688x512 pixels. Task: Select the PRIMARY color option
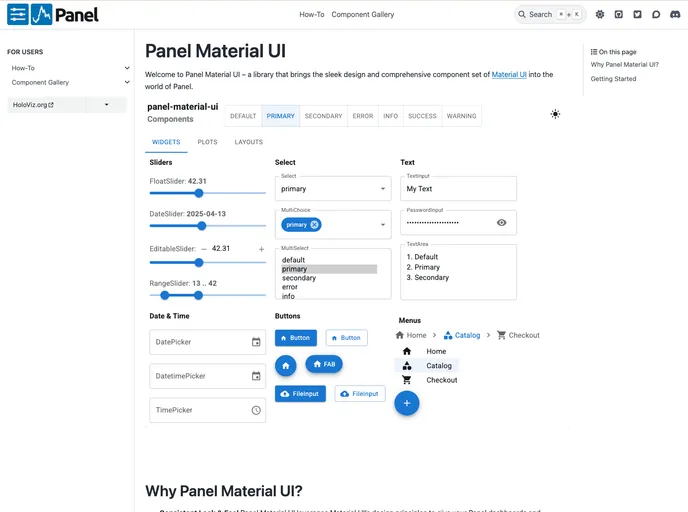pyautogui.click(x=280, y=116)
